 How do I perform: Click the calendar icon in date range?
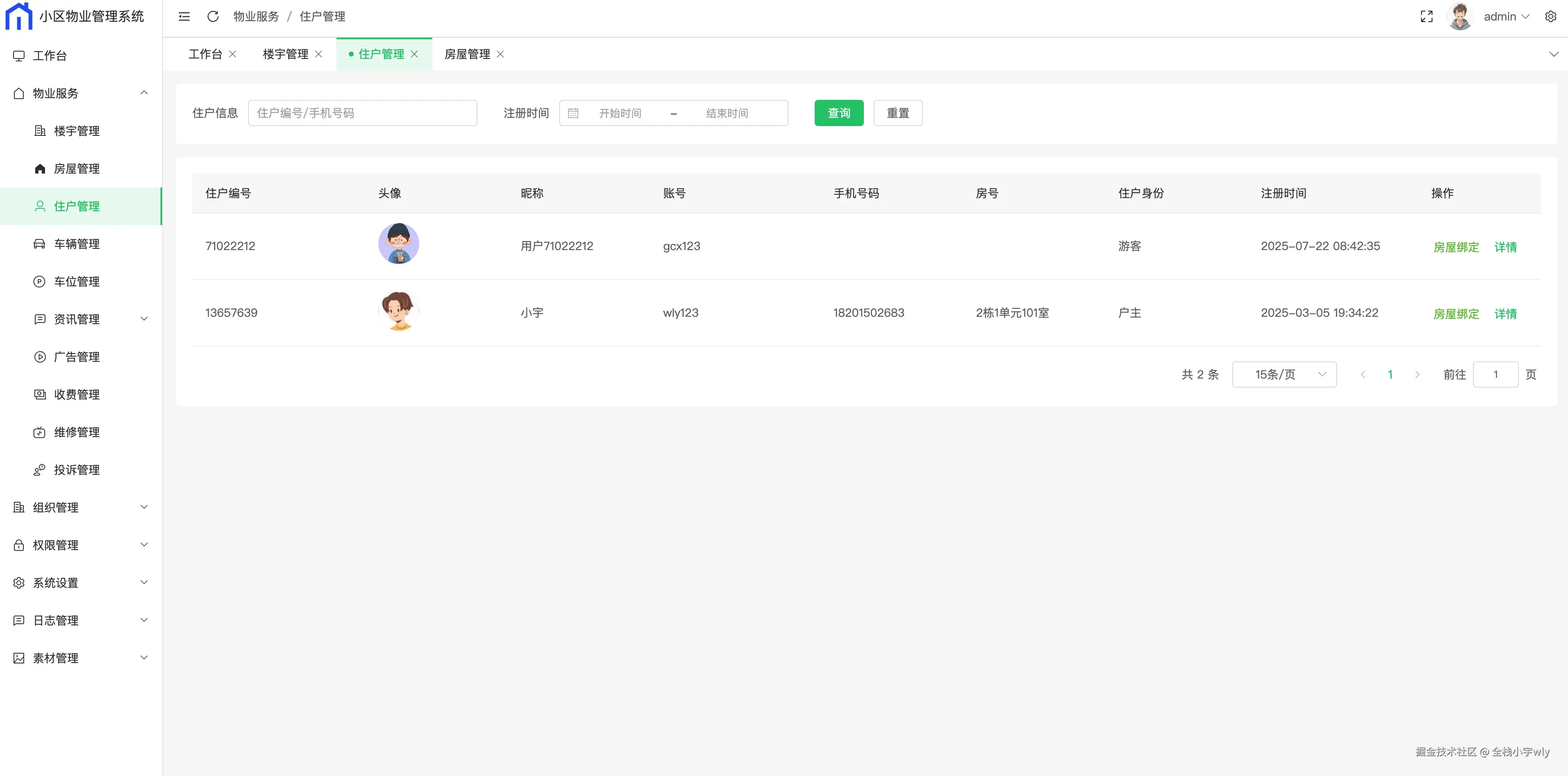pyautogui.click(x=573, y=113)
